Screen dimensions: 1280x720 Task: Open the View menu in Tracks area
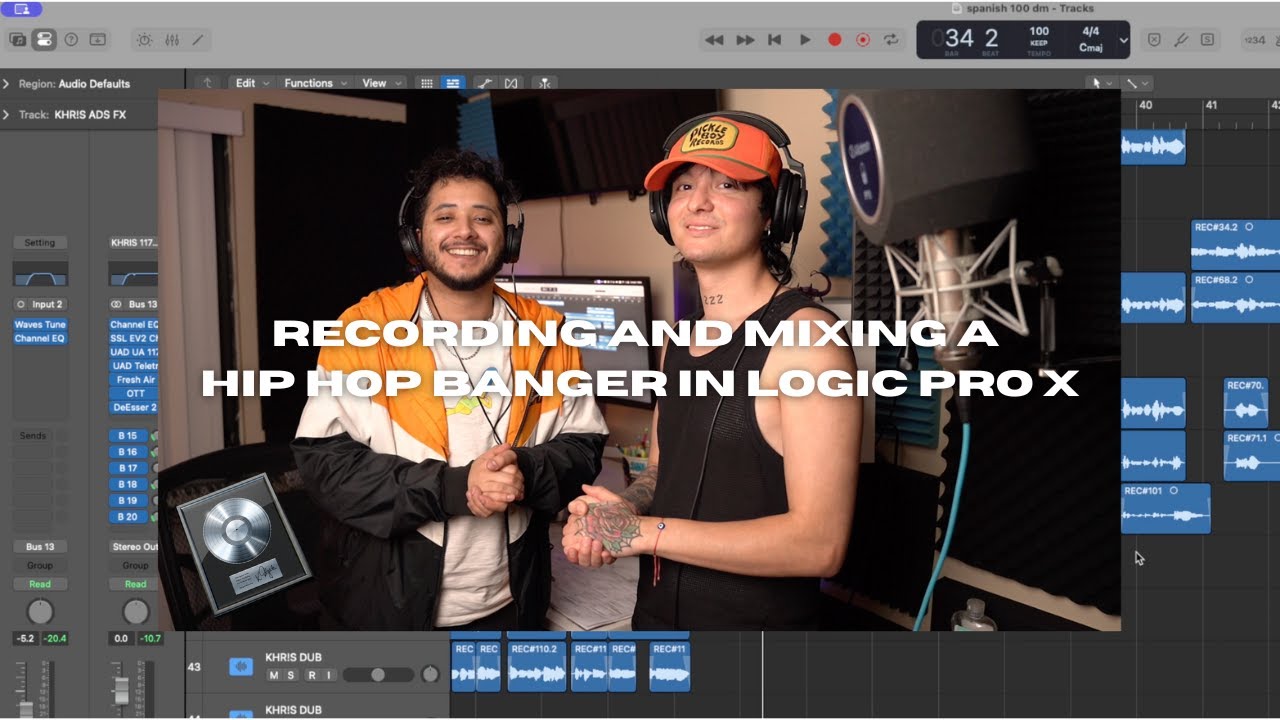pyautogui.click(x=380, y=83)
